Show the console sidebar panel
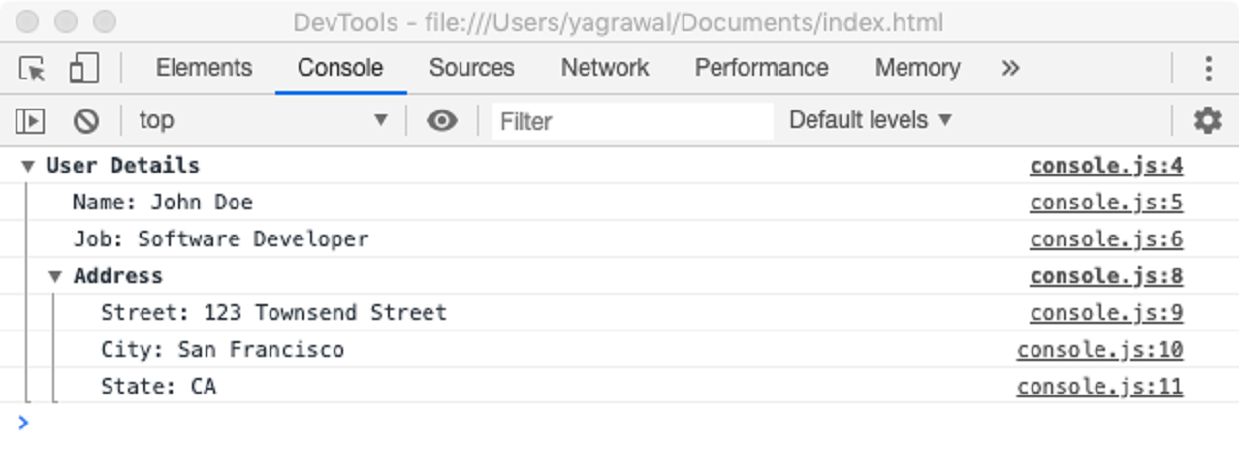The image size is (1239, 473). click(31, 121)
